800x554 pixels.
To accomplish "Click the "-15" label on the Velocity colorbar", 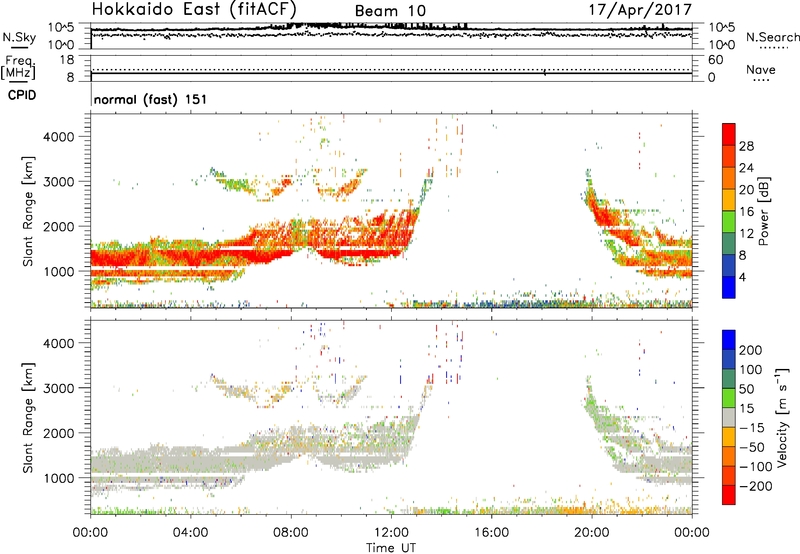I will pyautogui.click(x=752, y=427).
